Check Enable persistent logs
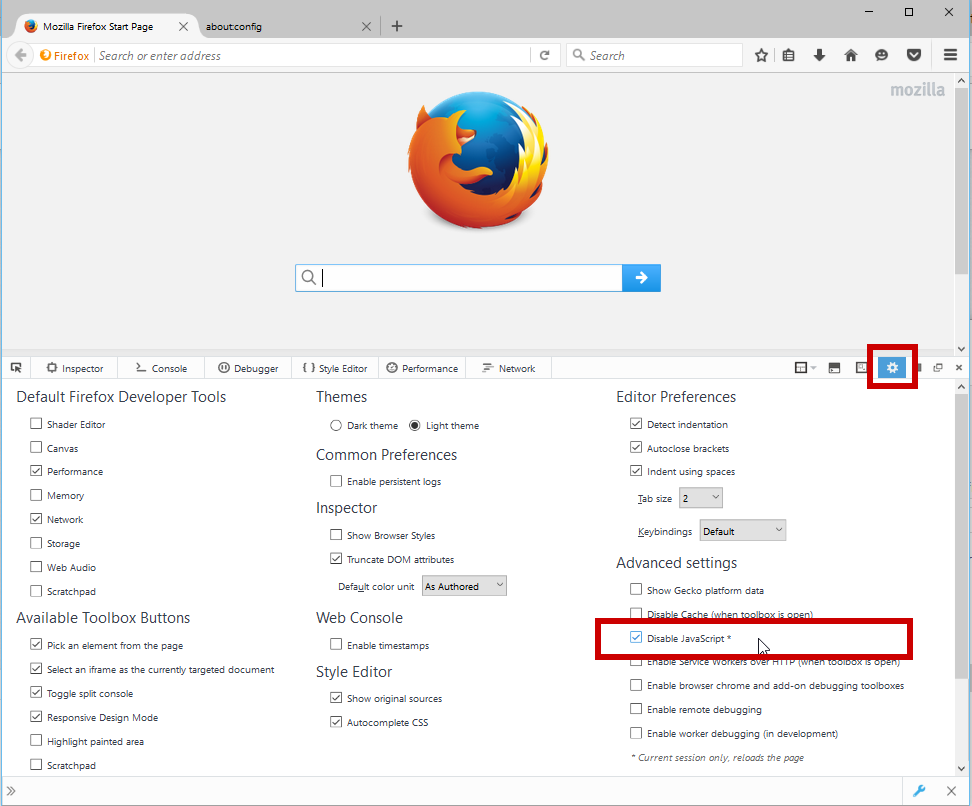972x806 pixels. coord(336,480)
